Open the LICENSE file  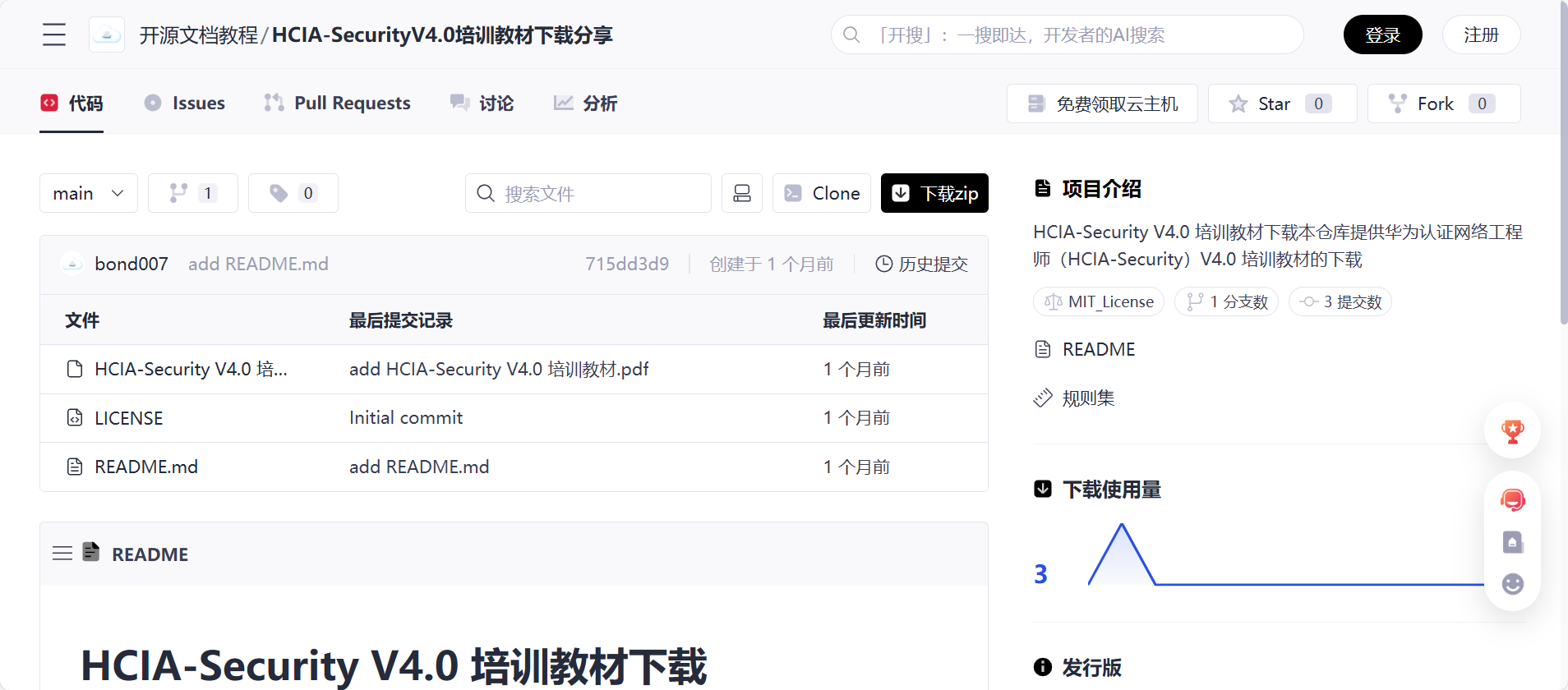tap(129, 418)
